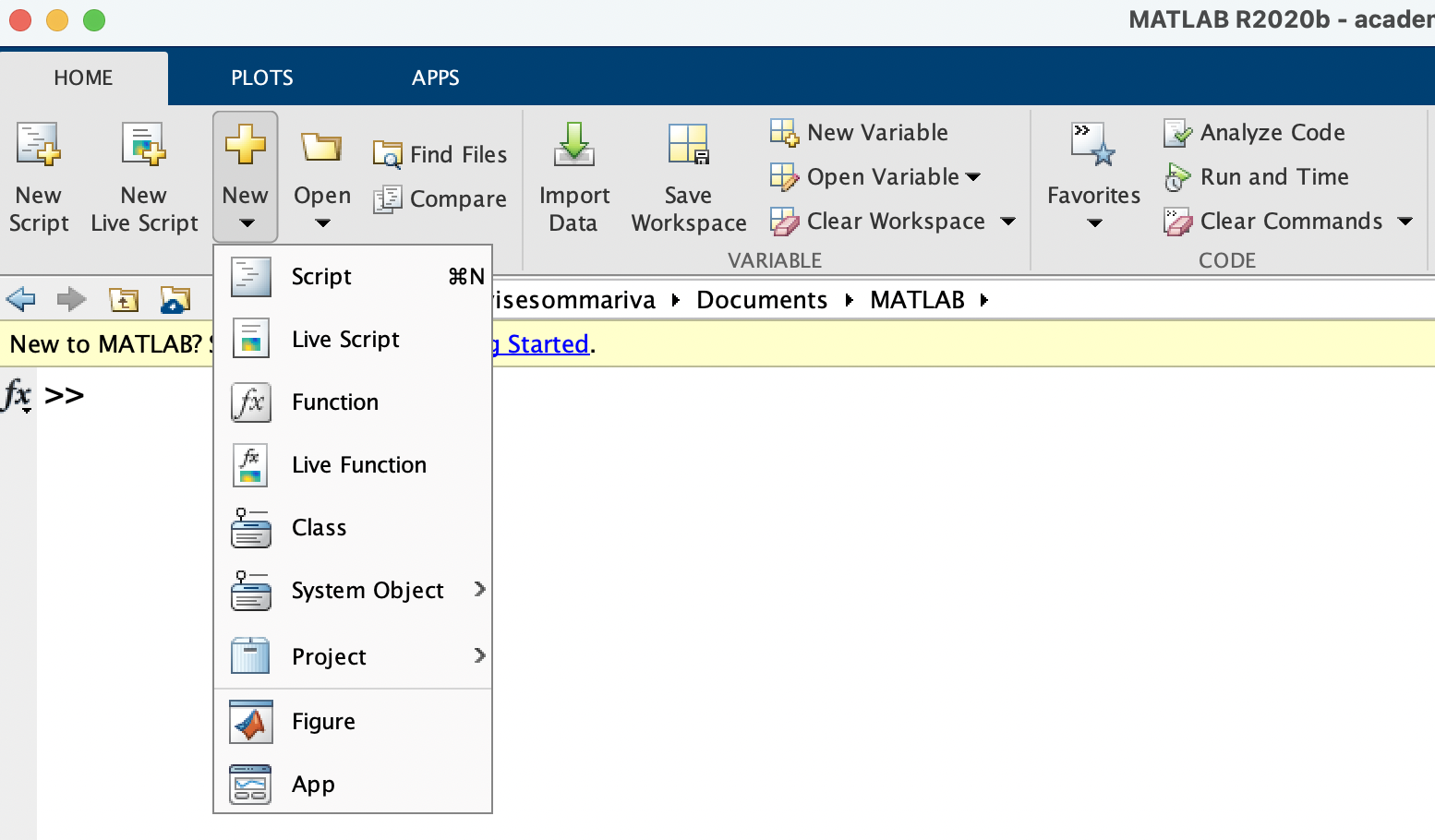Viewport: 1435px width, 840px height.
Task: Click the fx function browser icon
Action: click(18, 395)
